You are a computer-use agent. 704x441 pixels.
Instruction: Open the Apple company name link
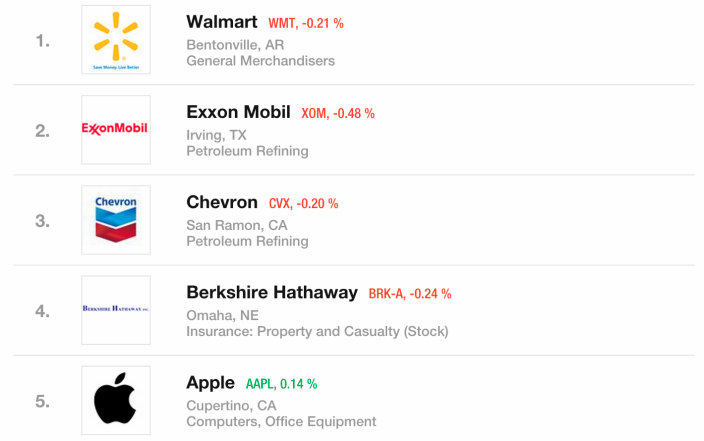pos(211,382)
